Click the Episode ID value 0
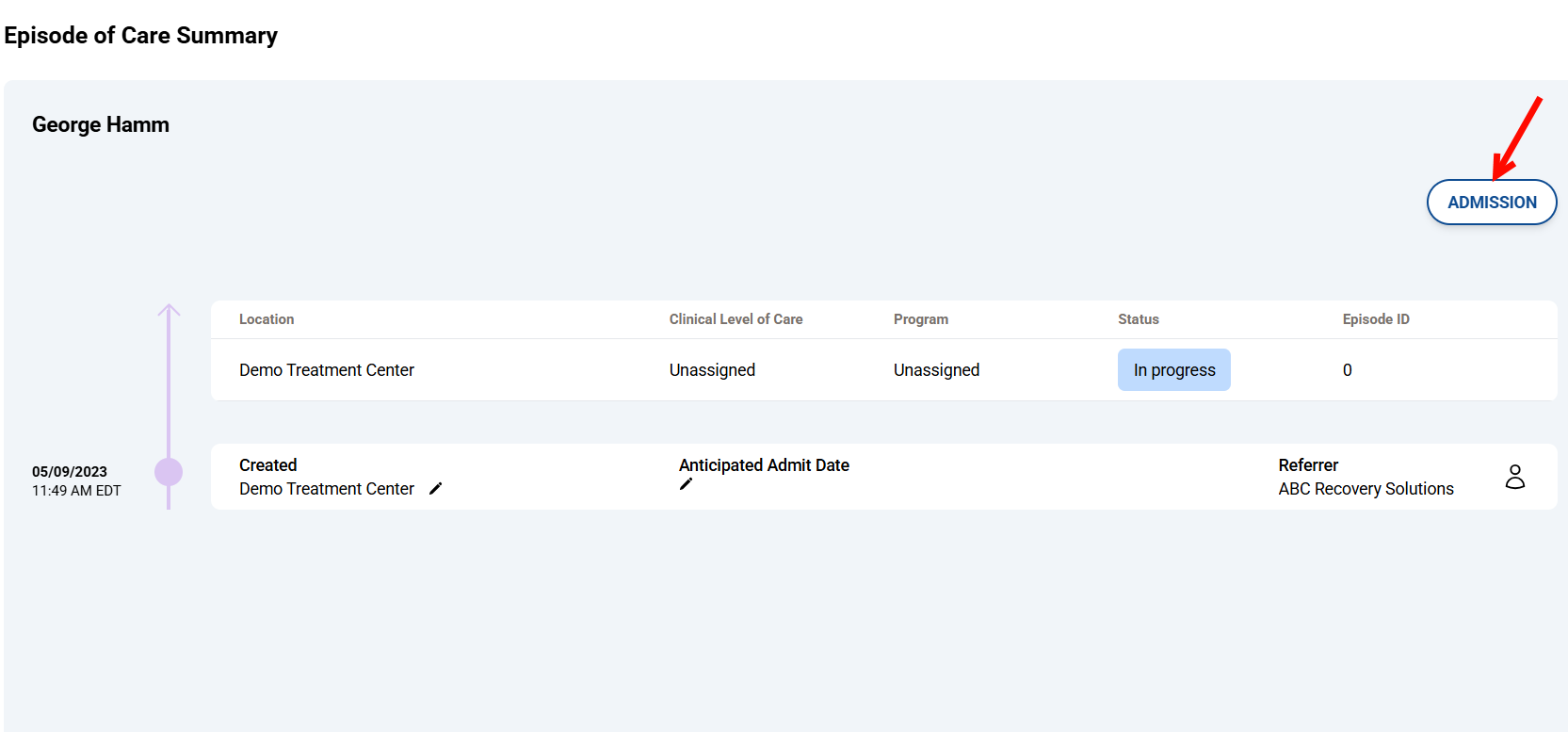Viewport: 1568px width, 732px height. (1347, 370)
